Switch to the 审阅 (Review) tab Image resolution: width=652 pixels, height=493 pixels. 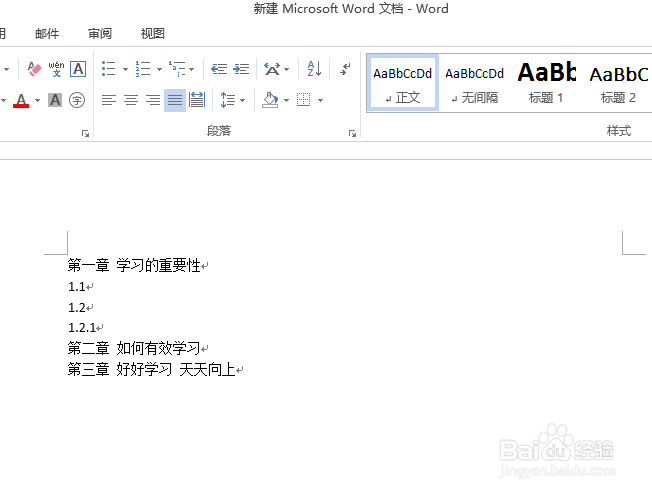click(100, 33)
